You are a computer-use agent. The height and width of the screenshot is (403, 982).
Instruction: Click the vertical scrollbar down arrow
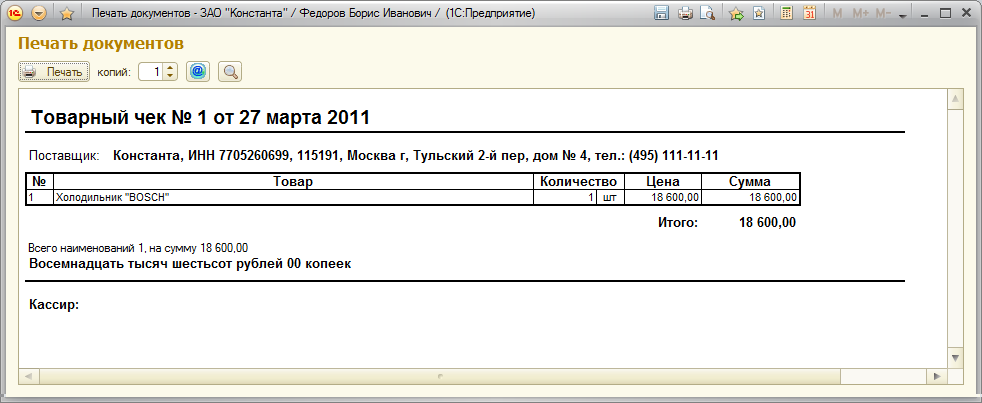tap(956, 358)
